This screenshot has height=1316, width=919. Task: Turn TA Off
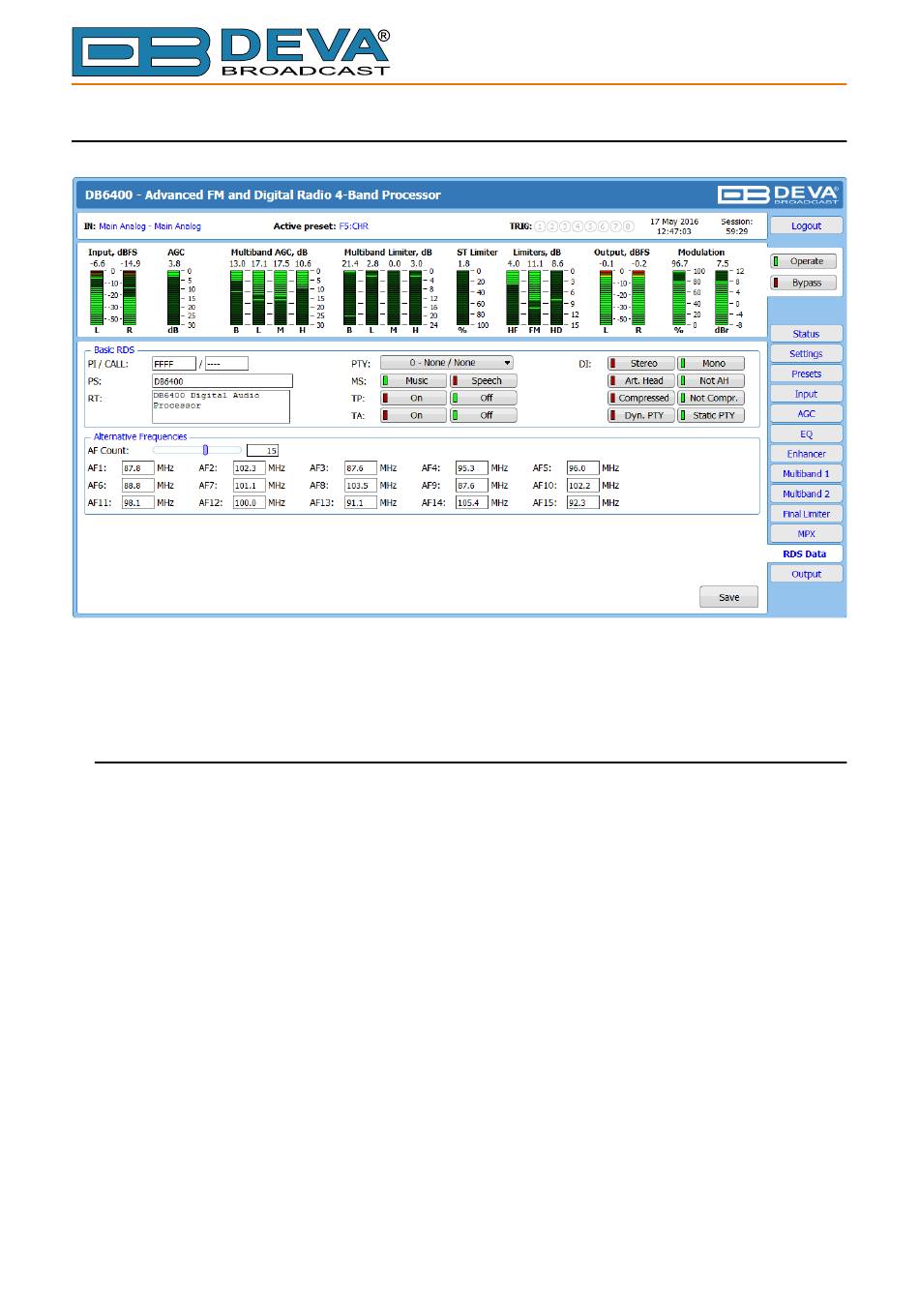(484, 415)
